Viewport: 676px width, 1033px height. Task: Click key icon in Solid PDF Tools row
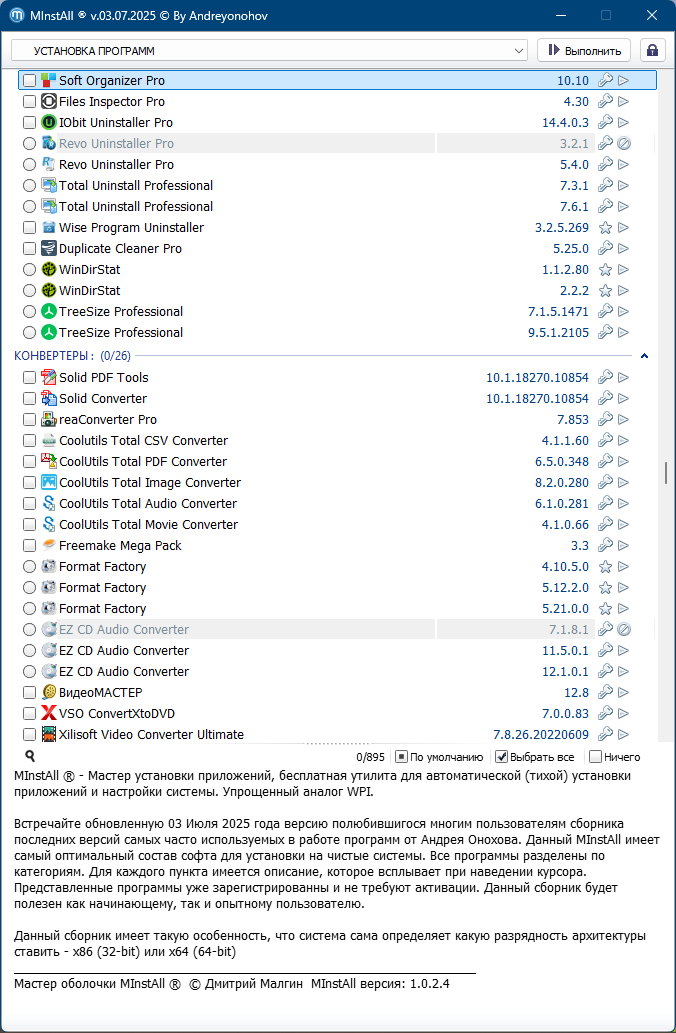coord(605,377)
